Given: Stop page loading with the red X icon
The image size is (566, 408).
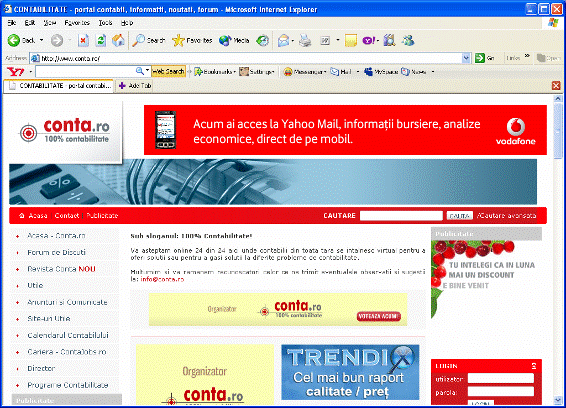Looking at the screenshot, I should [83, 40].
